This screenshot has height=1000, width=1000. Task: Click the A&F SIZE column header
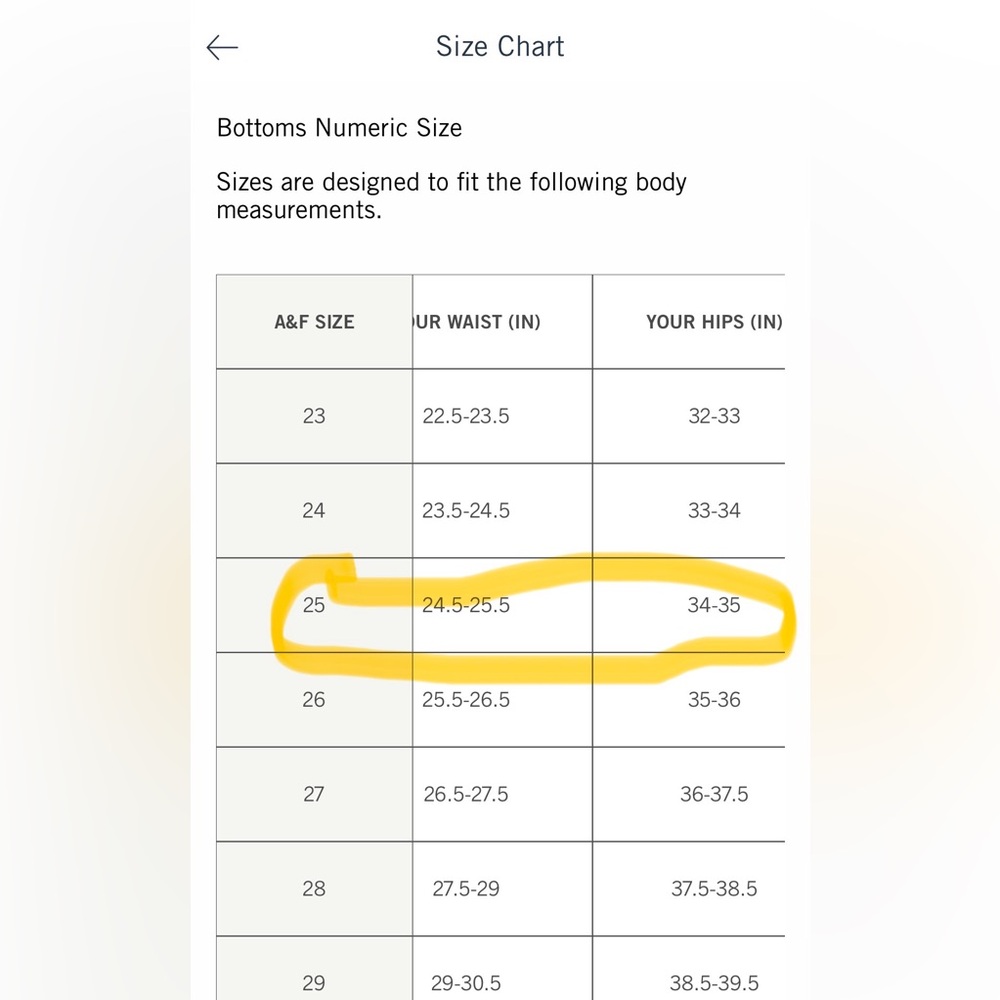coord(314,321)
